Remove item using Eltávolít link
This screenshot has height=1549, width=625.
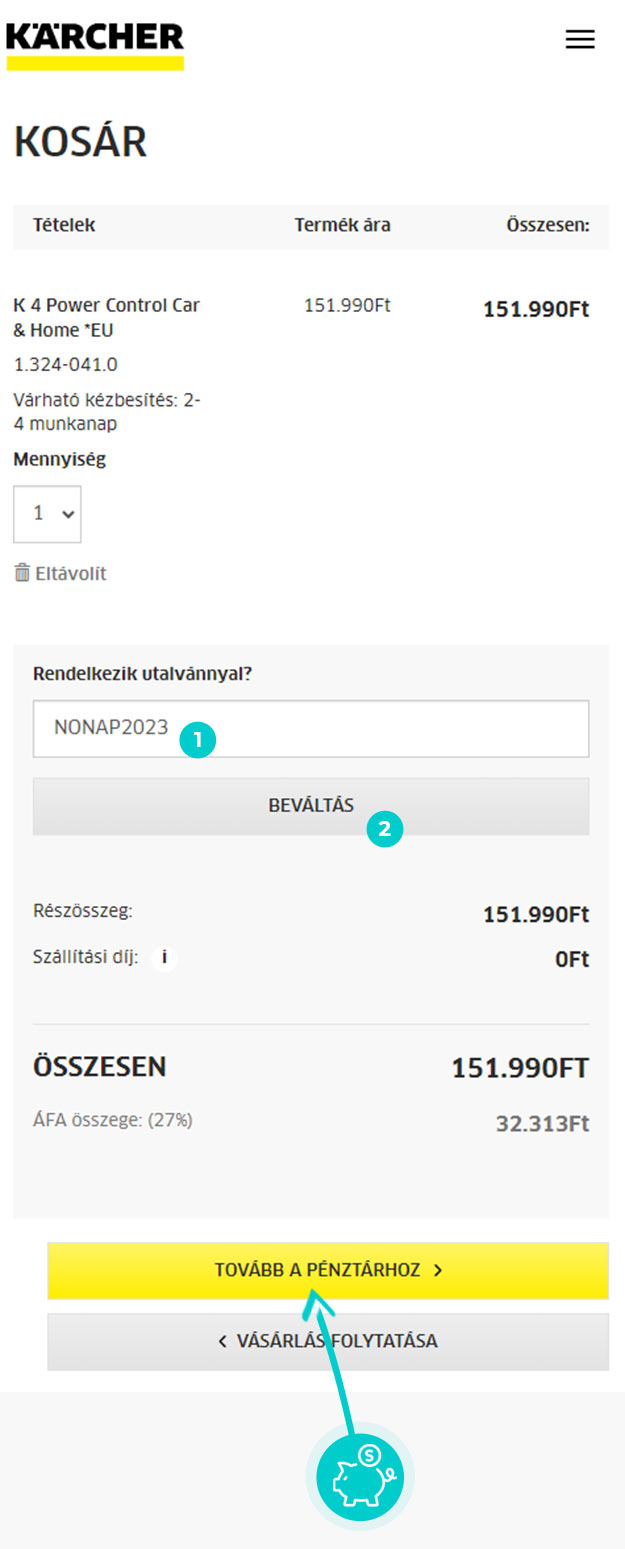tap(60, 573)
